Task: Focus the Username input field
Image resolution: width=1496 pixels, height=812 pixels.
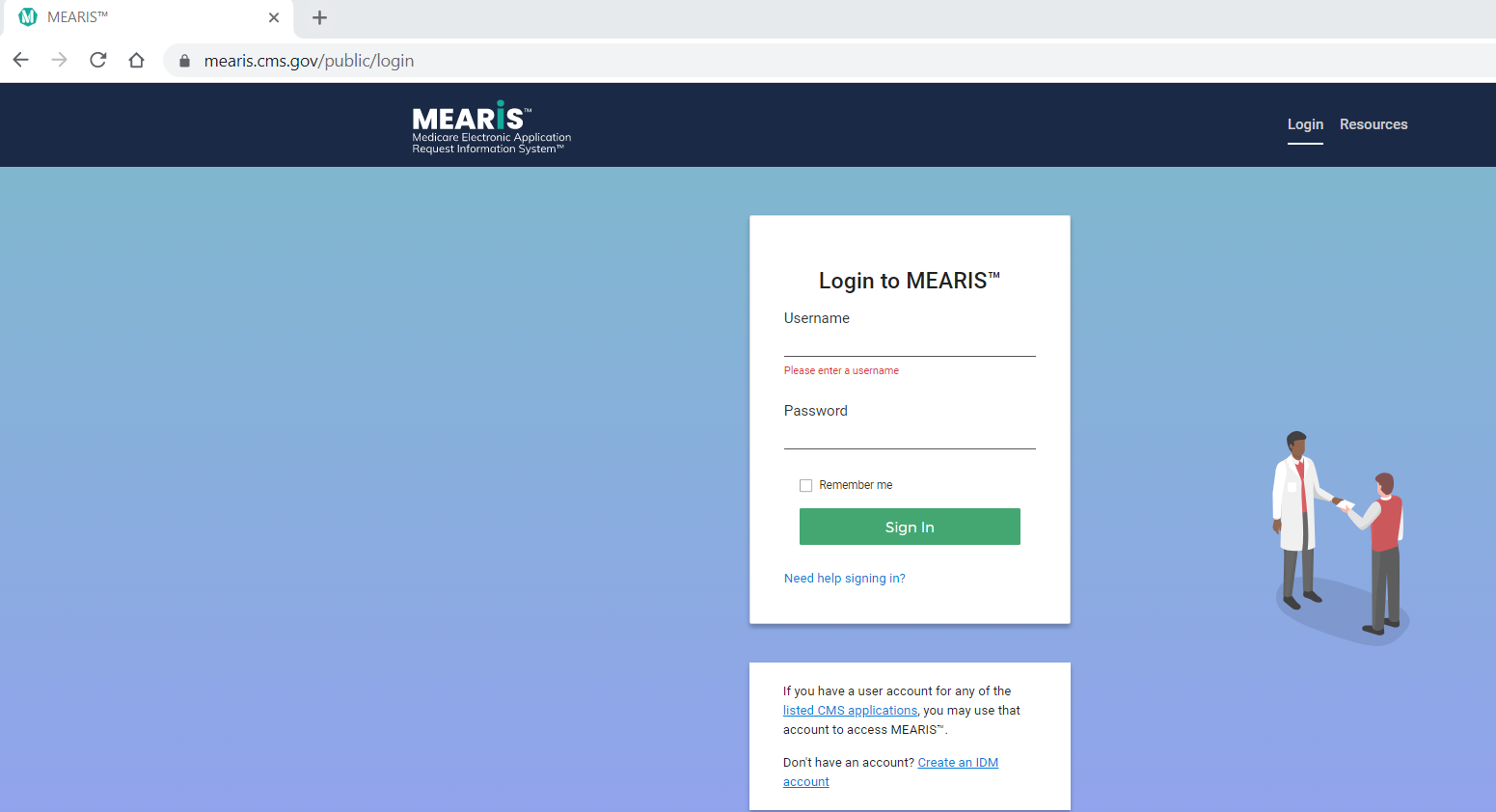Action: (909, 343)
